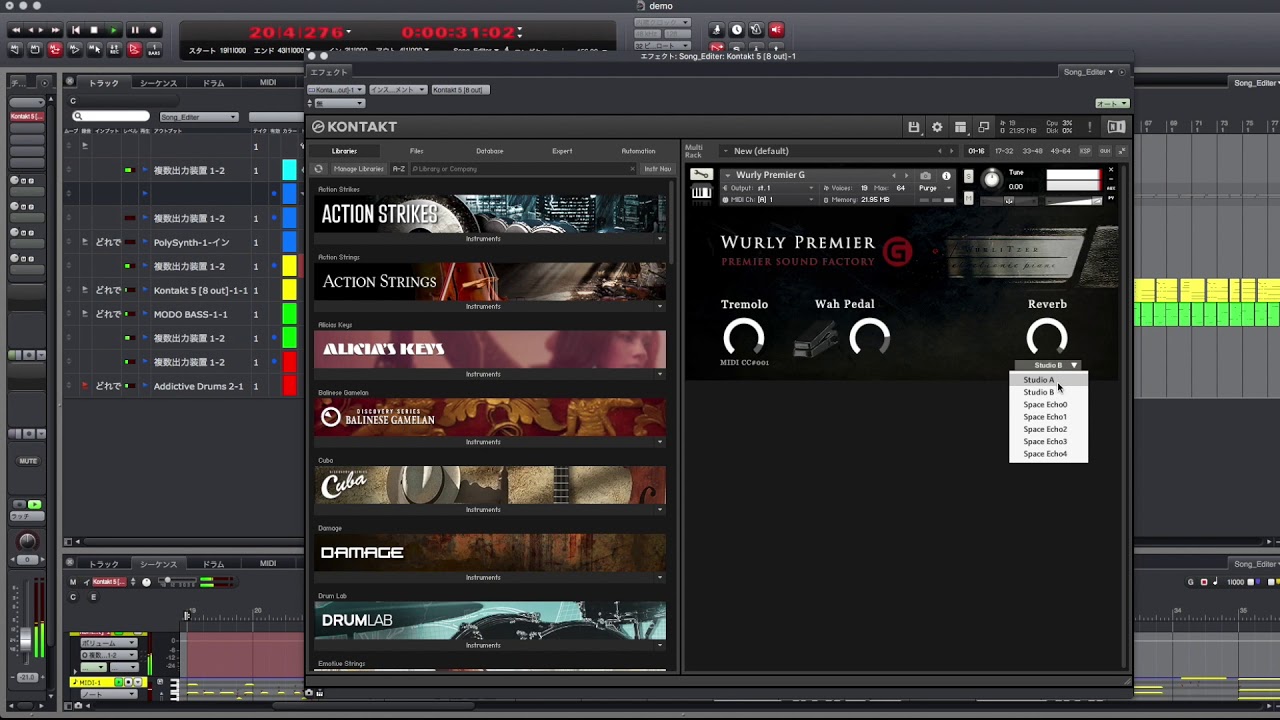
Task: Open Kontakt workspace layout icon
Action: click(x=960, y=127)
